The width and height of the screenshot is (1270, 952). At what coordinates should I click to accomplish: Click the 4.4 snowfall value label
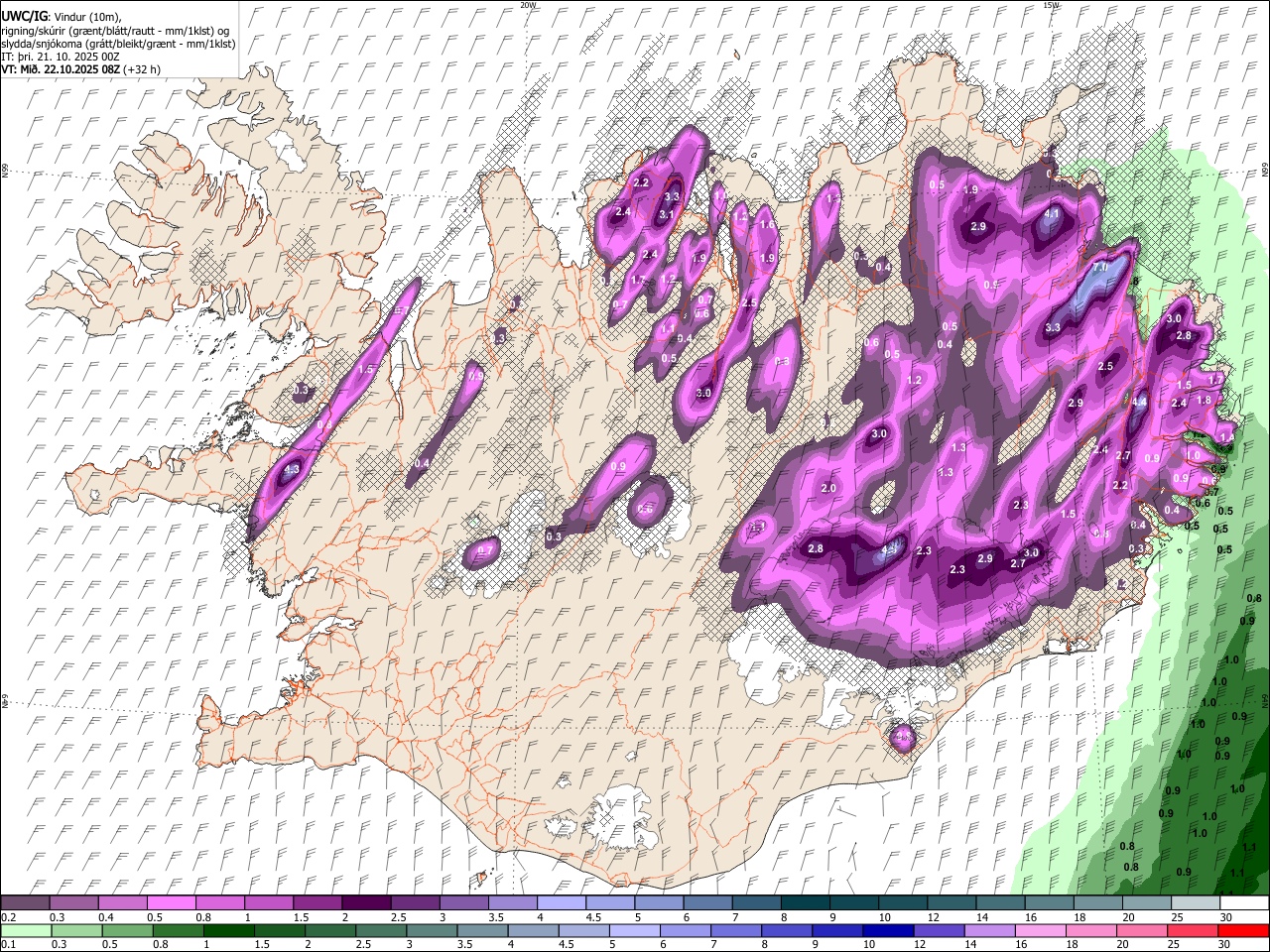click(x=1139, y=402)
